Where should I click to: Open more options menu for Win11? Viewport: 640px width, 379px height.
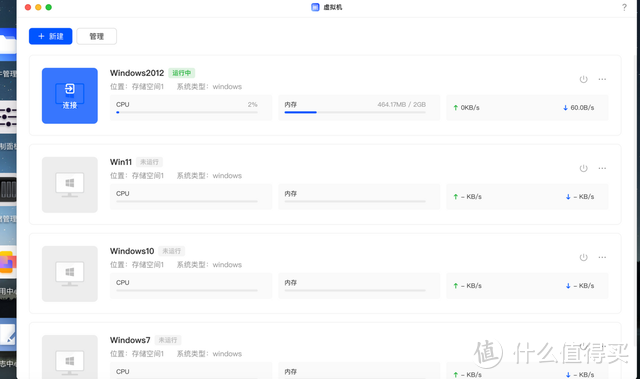tap(602, 168)
